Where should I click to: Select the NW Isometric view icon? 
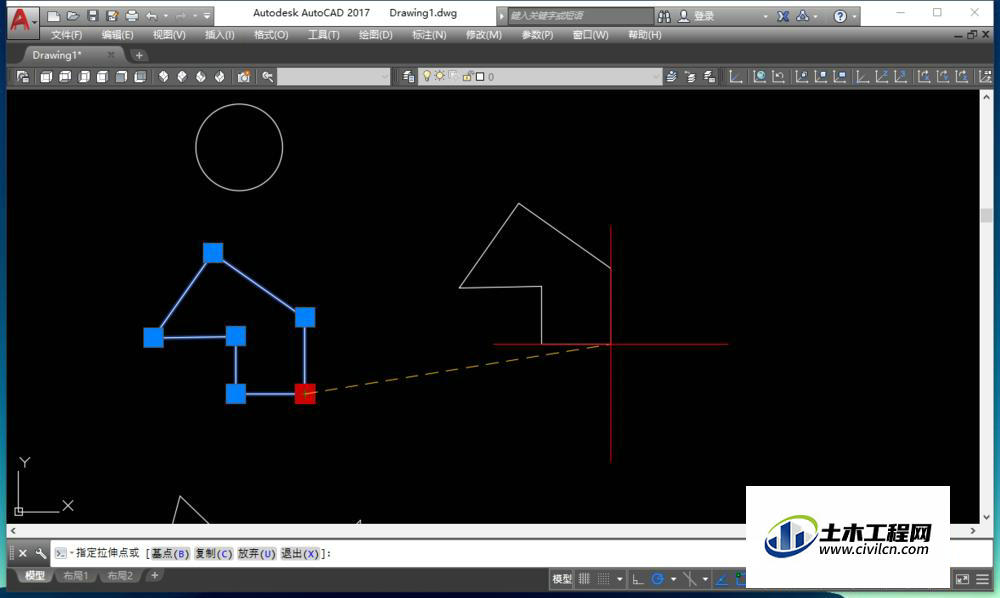(219, 77)
